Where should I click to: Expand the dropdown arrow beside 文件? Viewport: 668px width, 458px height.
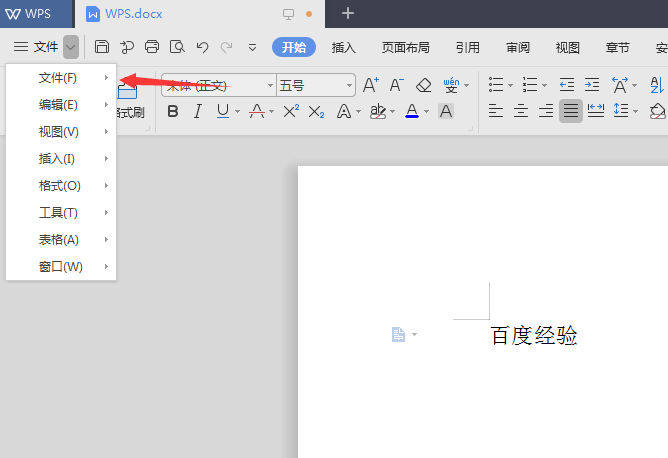click(x=71, y=47)
